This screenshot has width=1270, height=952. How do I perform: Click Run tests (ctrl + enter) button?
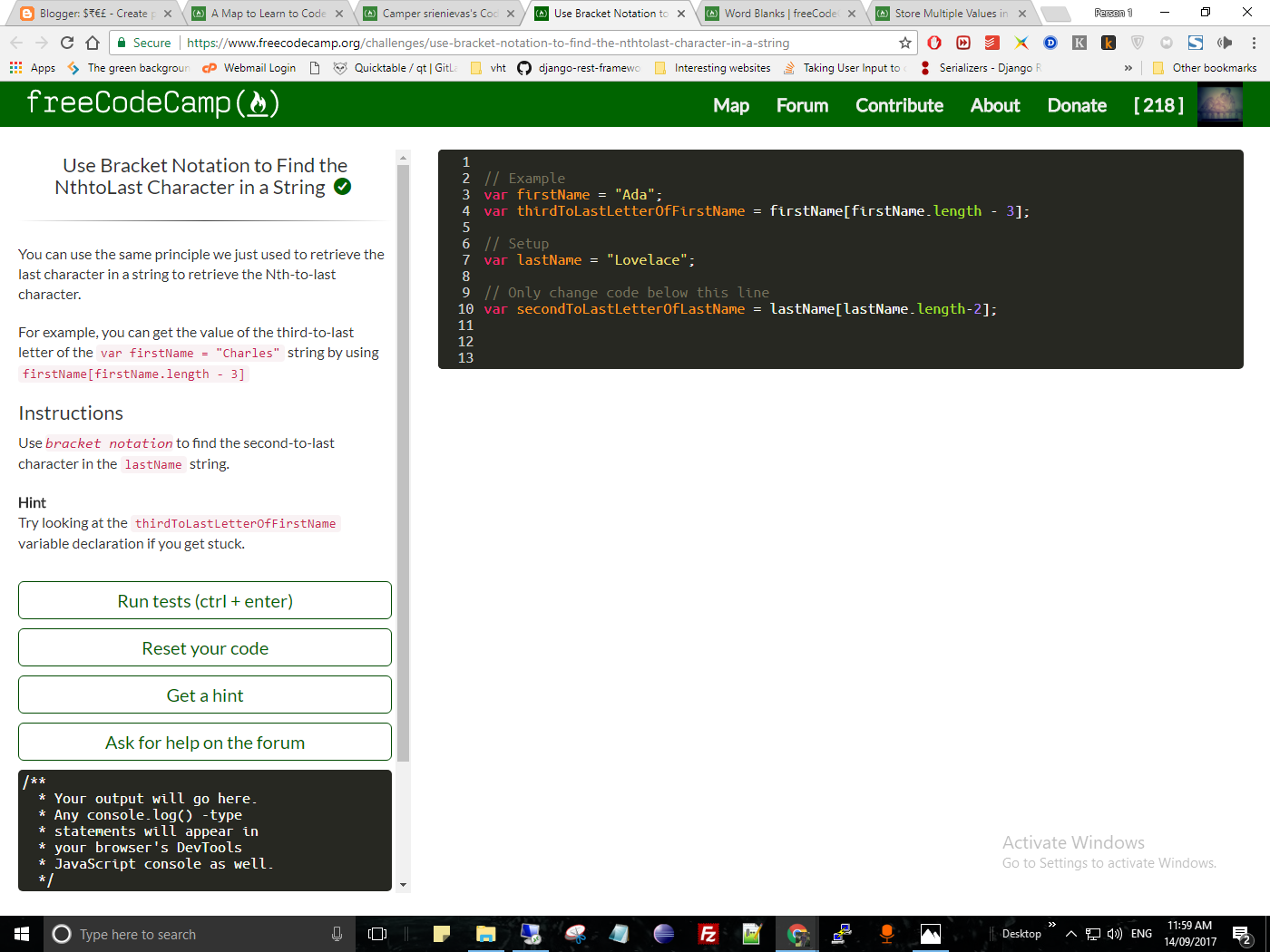pos(205,600)
